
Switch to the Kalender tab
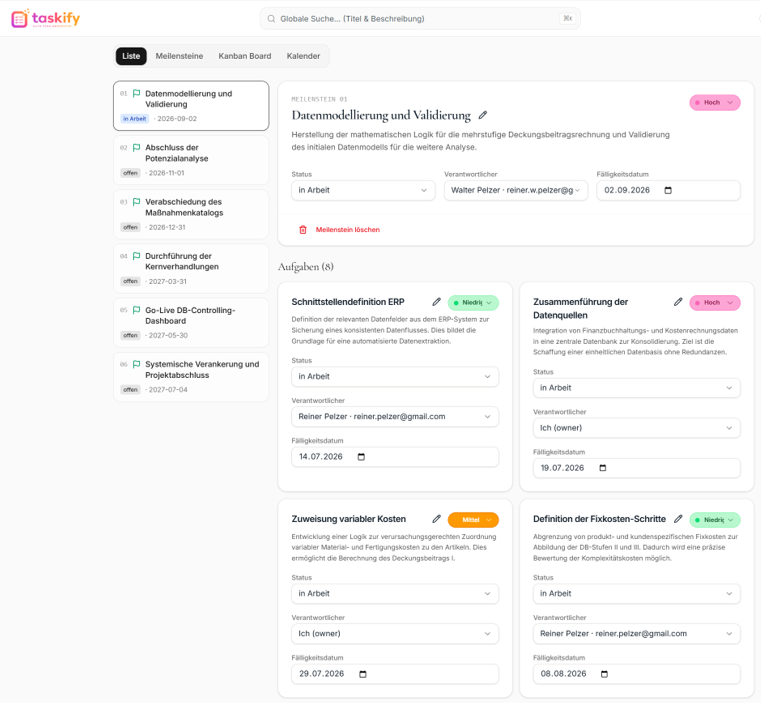coord(303,56)
